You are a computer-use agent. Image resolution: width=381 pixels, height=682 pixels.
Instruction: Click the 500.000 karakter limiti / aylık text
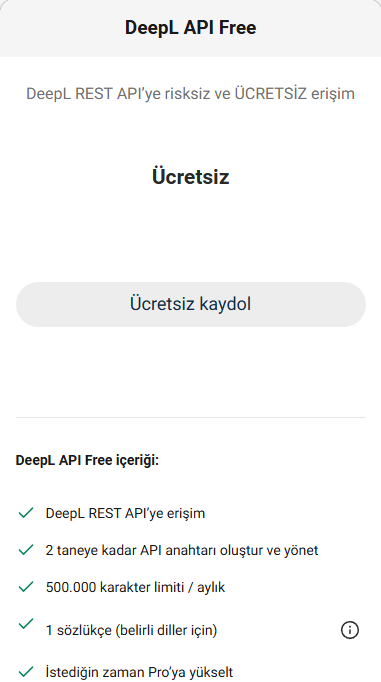[x=135, y=587]
